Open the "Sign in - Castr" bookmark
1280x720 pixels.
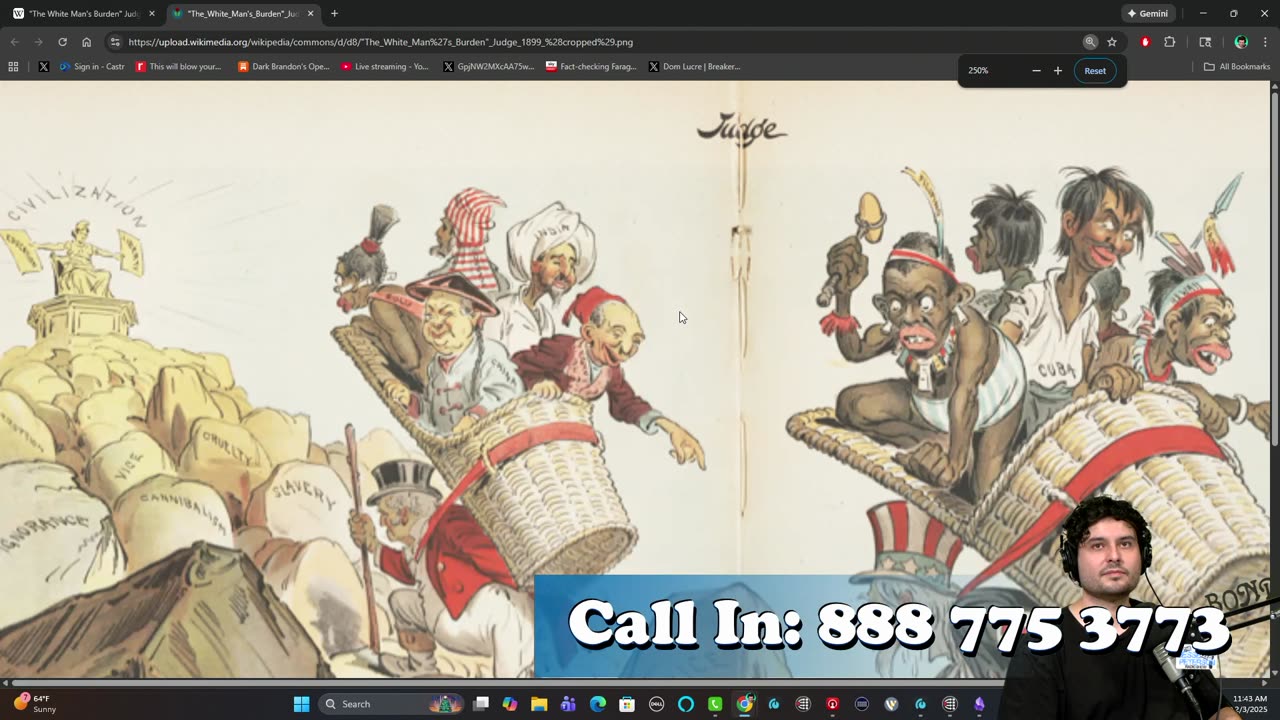(x=92, y=67)
